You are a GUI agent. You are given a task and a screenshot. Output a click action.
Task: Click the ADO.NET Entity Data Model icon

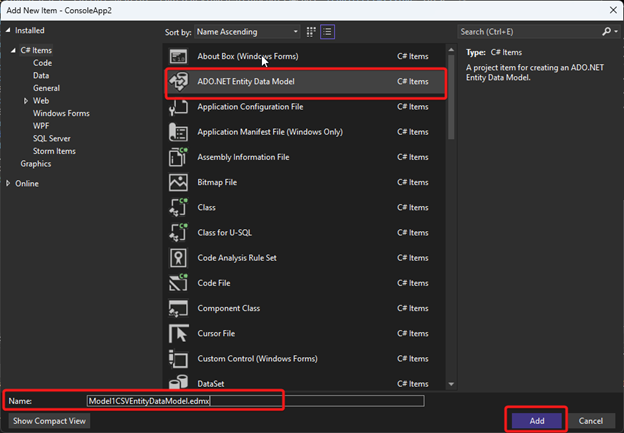tap(179, 81)
